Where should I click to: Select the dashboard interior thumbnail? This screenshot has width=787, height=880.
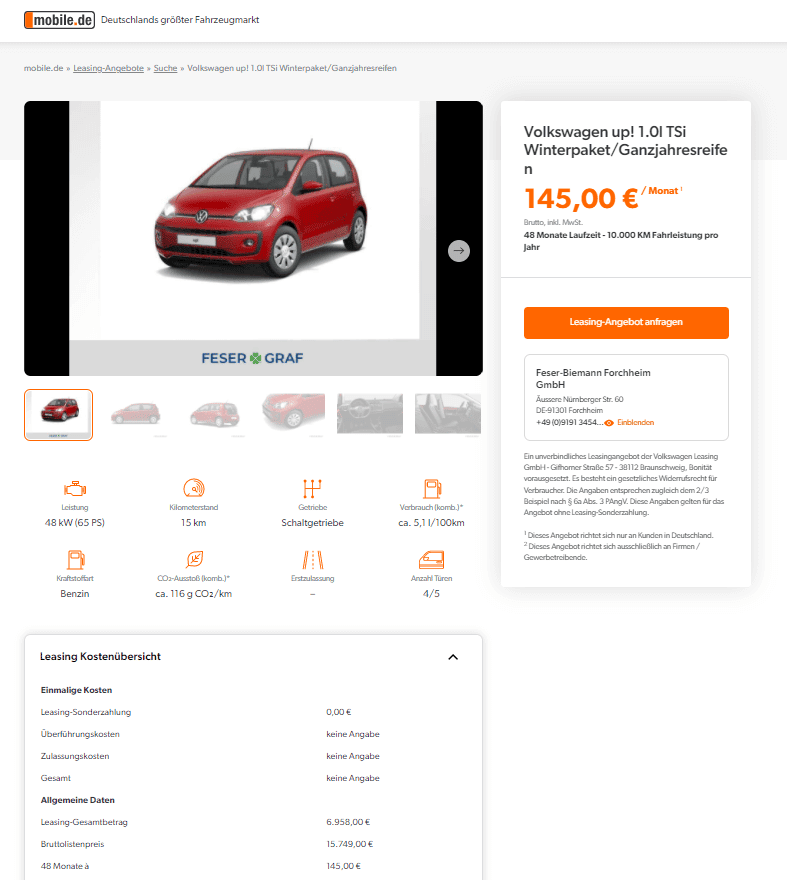370,415
